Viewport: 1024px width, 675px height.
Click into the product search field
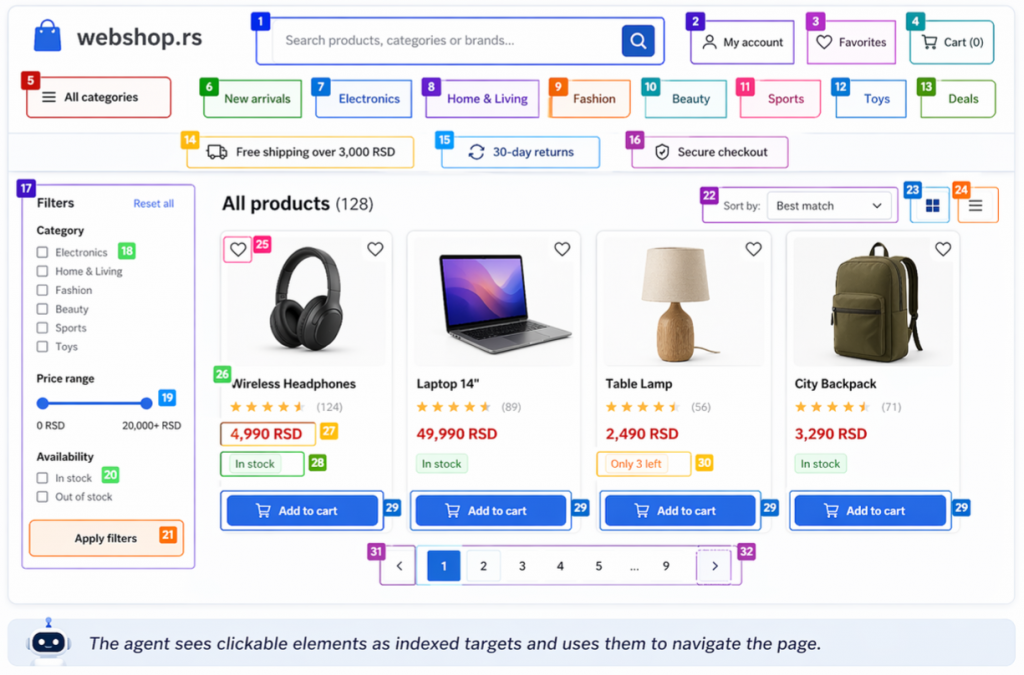[445, 41]
